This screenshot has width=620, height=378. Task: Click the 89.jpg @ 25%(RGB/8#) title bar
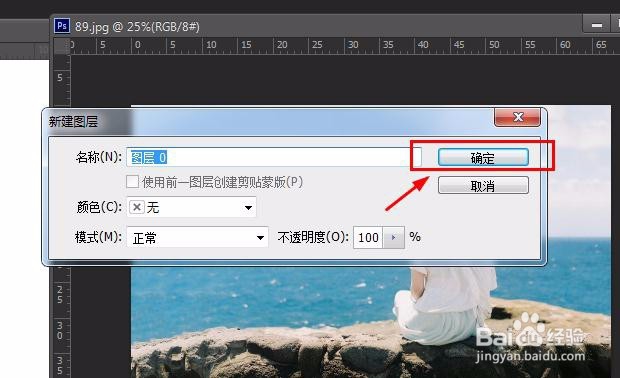point(137,26)
